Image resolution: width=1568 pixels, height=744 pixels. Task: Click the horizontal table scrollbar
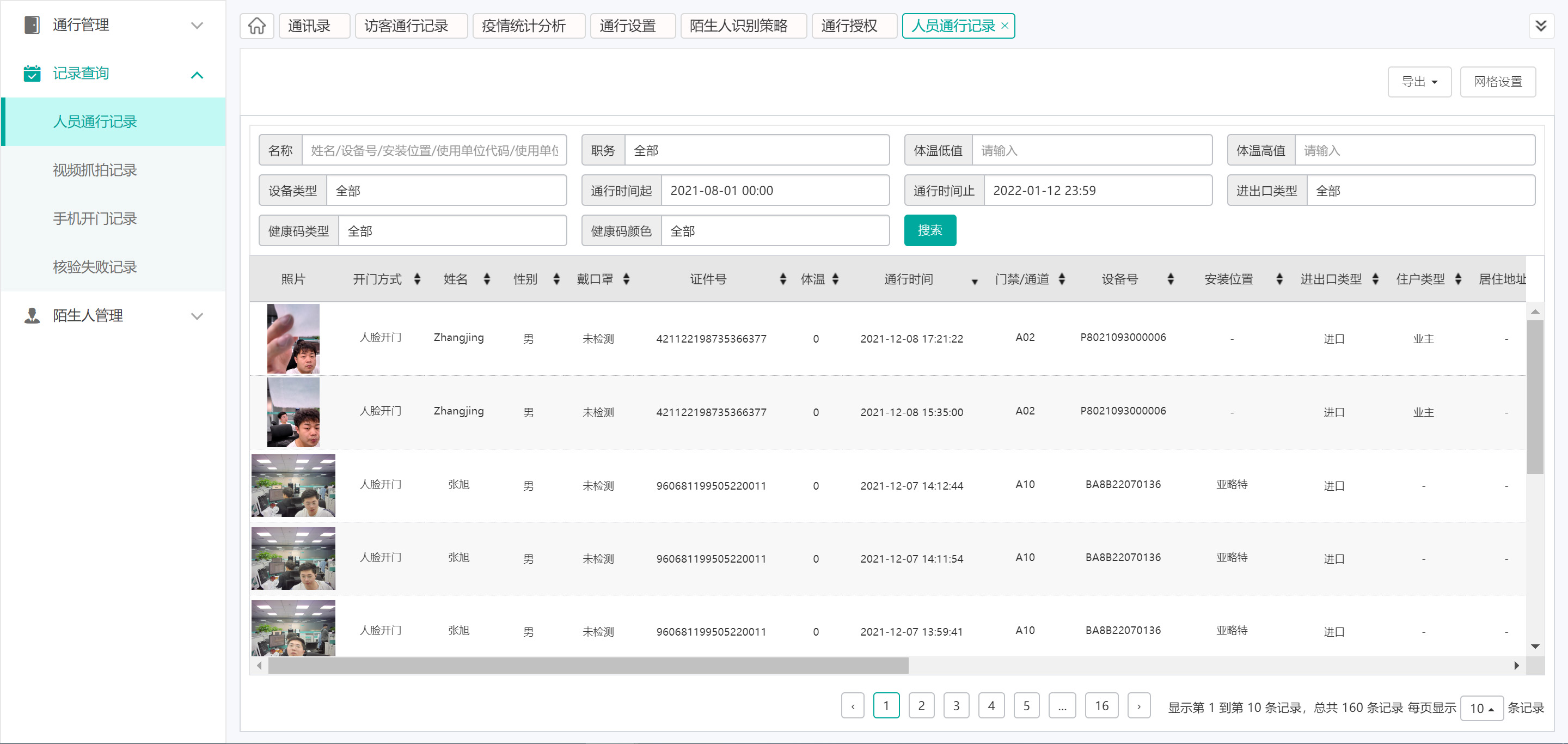[588, 666]
